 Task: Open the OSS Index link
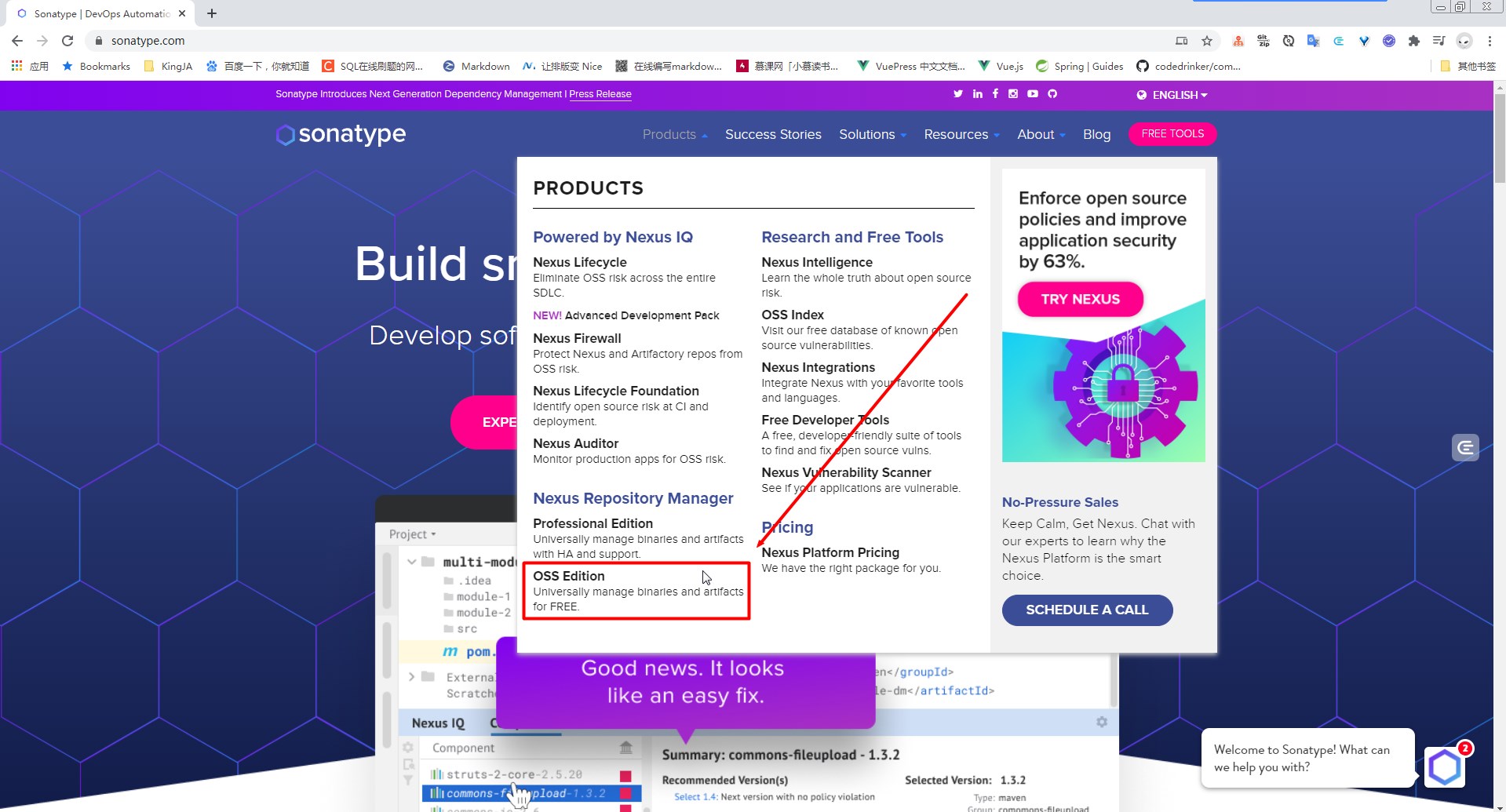click(x=793, y=315)
